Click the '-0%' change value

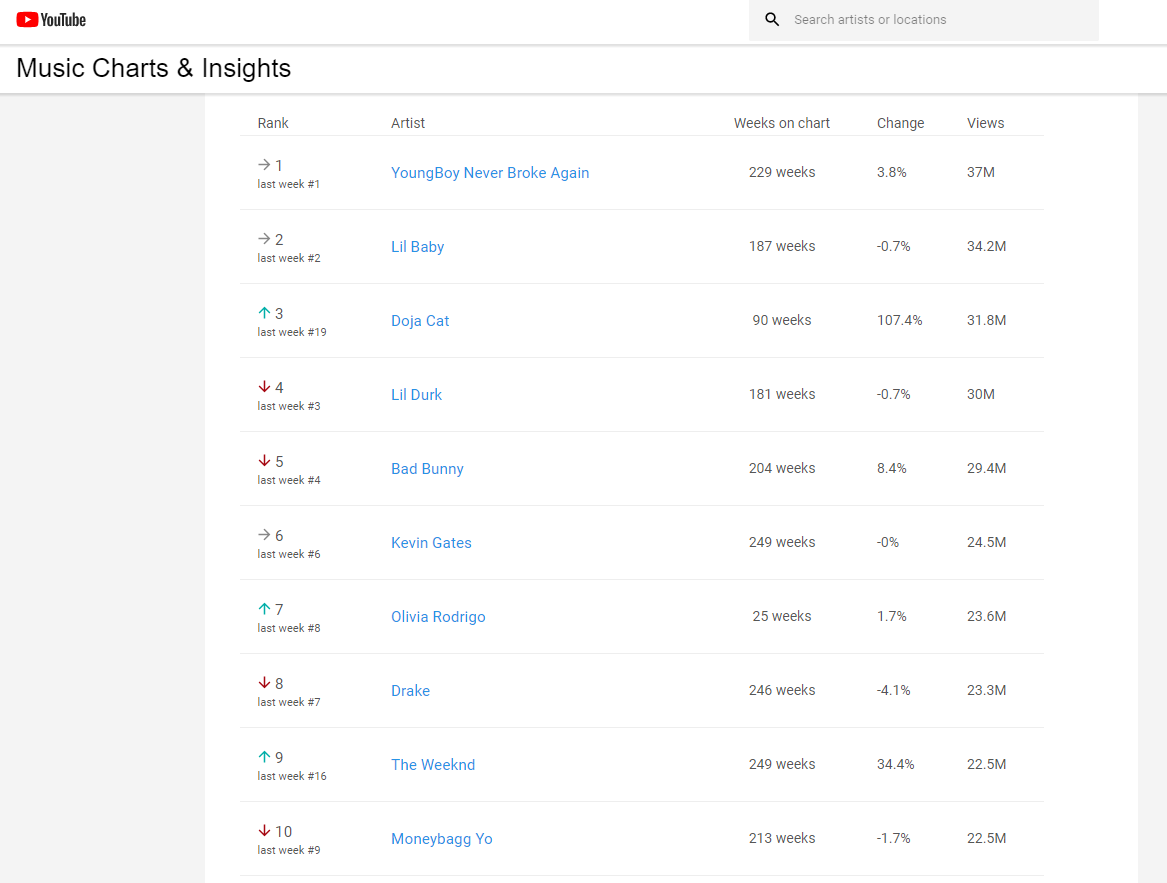pos(887,542)
